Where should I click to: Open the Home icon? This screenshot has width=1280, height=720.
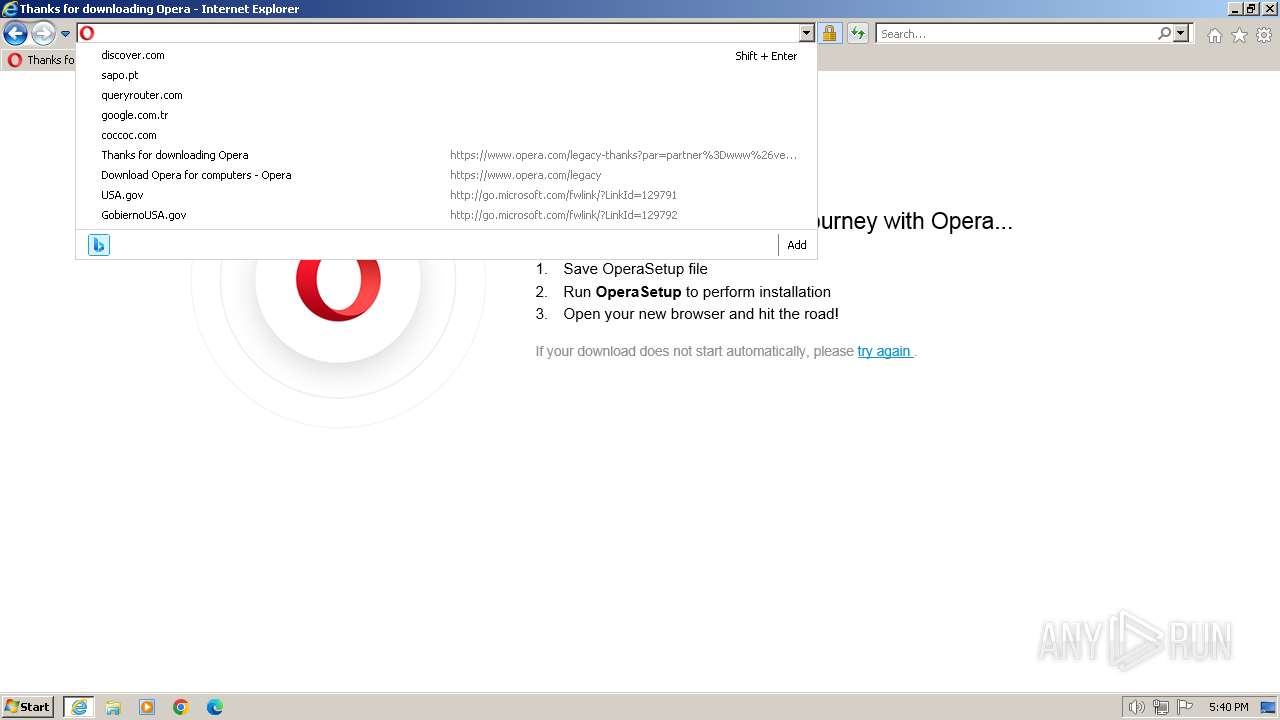pyautogui.click(x=1214, y=35)
